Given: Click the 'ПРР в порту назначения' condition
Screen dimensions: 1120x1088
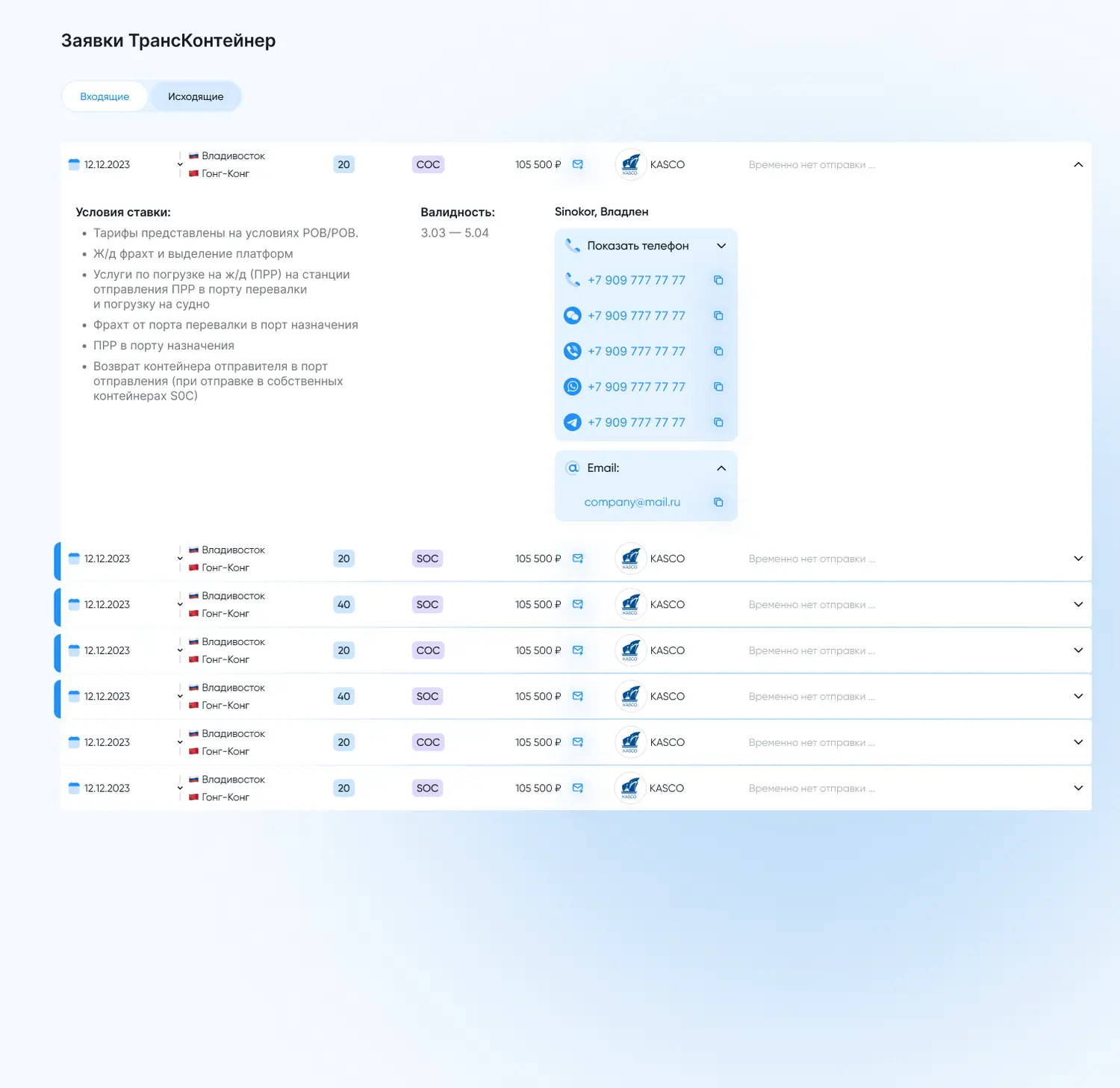Looking at the screenshot, I should (x=164, y=346).
